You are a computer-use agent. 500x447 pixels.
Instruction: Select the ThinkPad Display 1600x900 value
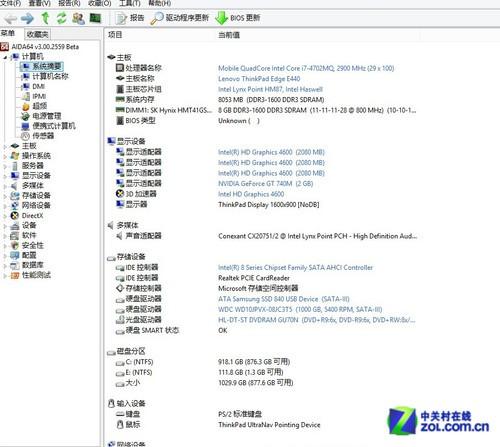269,205
